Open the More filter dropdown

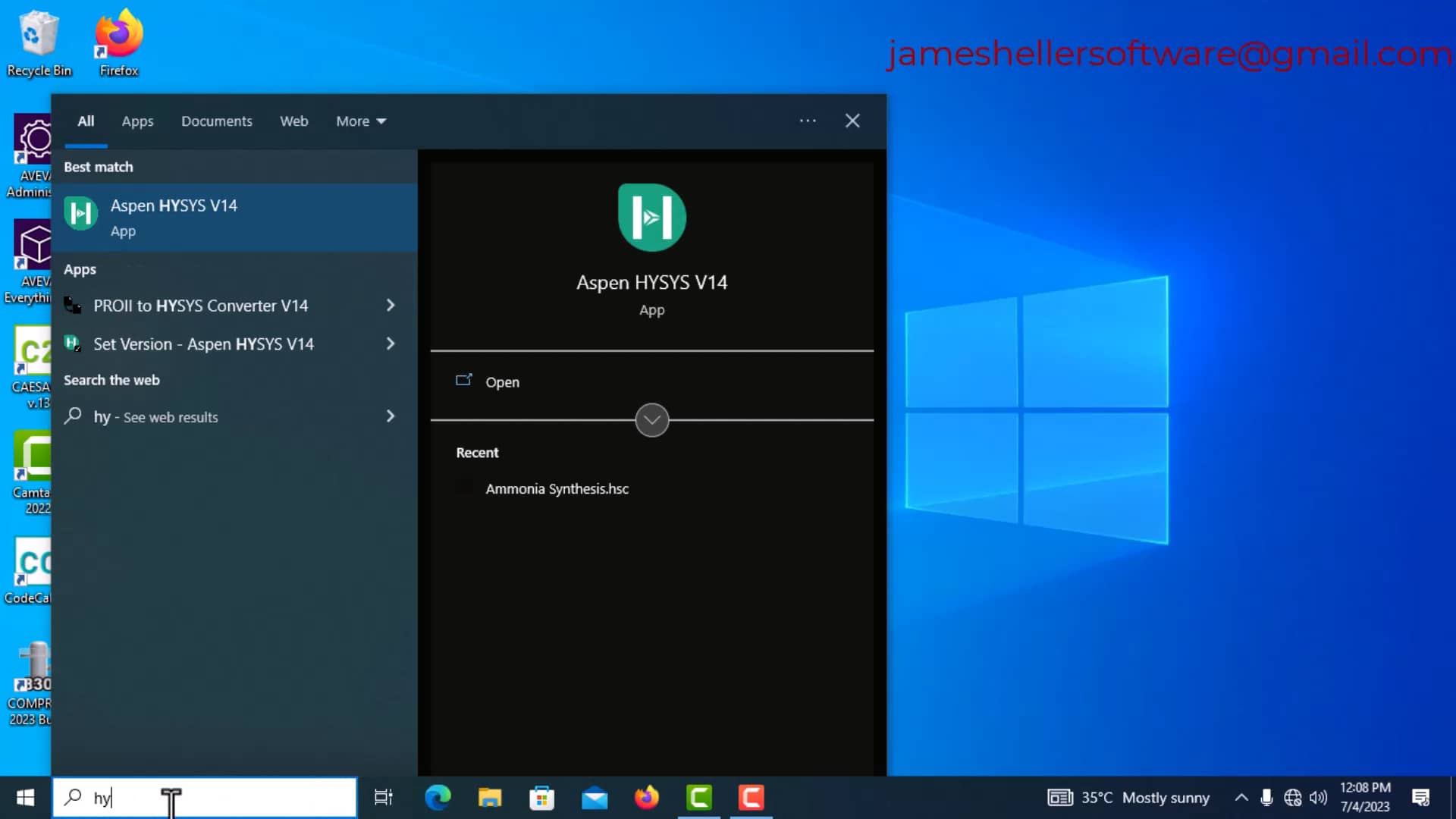[361, 121]
